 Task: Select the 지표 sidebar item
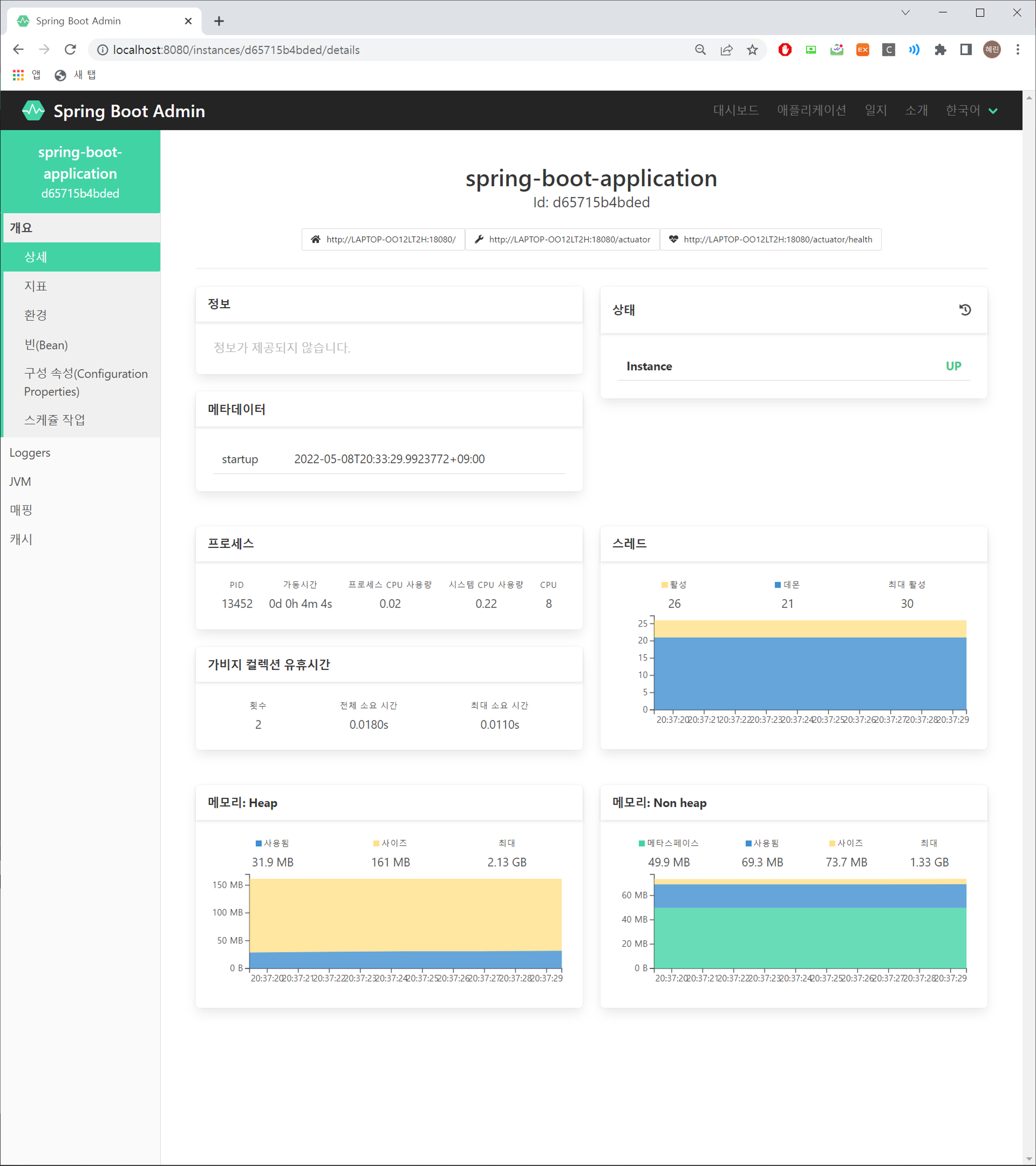(35, 286)
